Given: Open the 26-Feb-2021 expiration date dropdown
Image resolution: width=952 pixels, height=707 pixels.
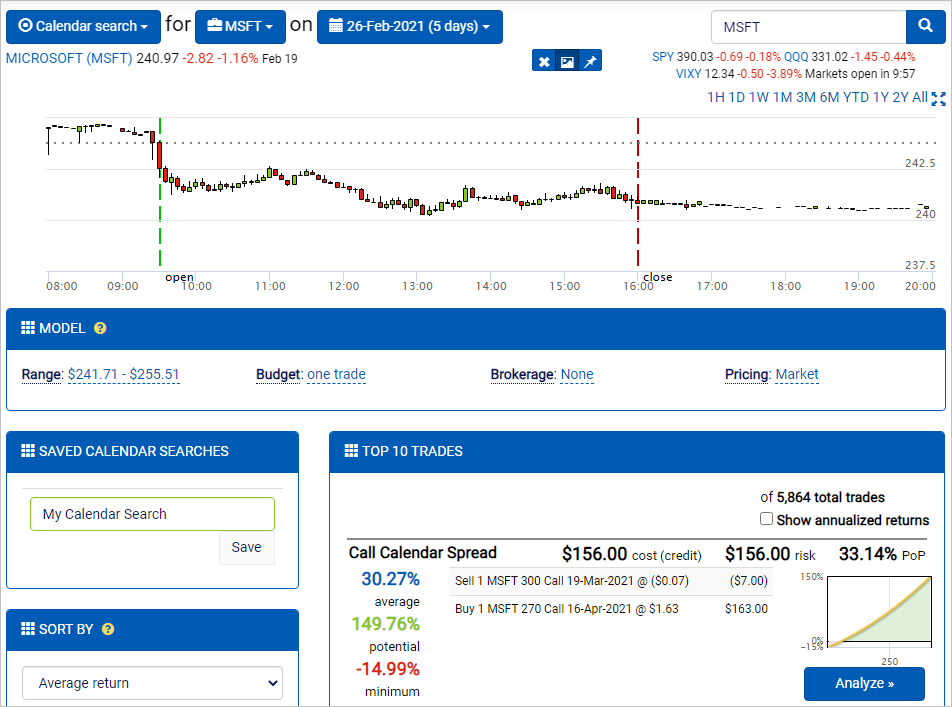Looking at the screenshot, I should coord(410,27).
